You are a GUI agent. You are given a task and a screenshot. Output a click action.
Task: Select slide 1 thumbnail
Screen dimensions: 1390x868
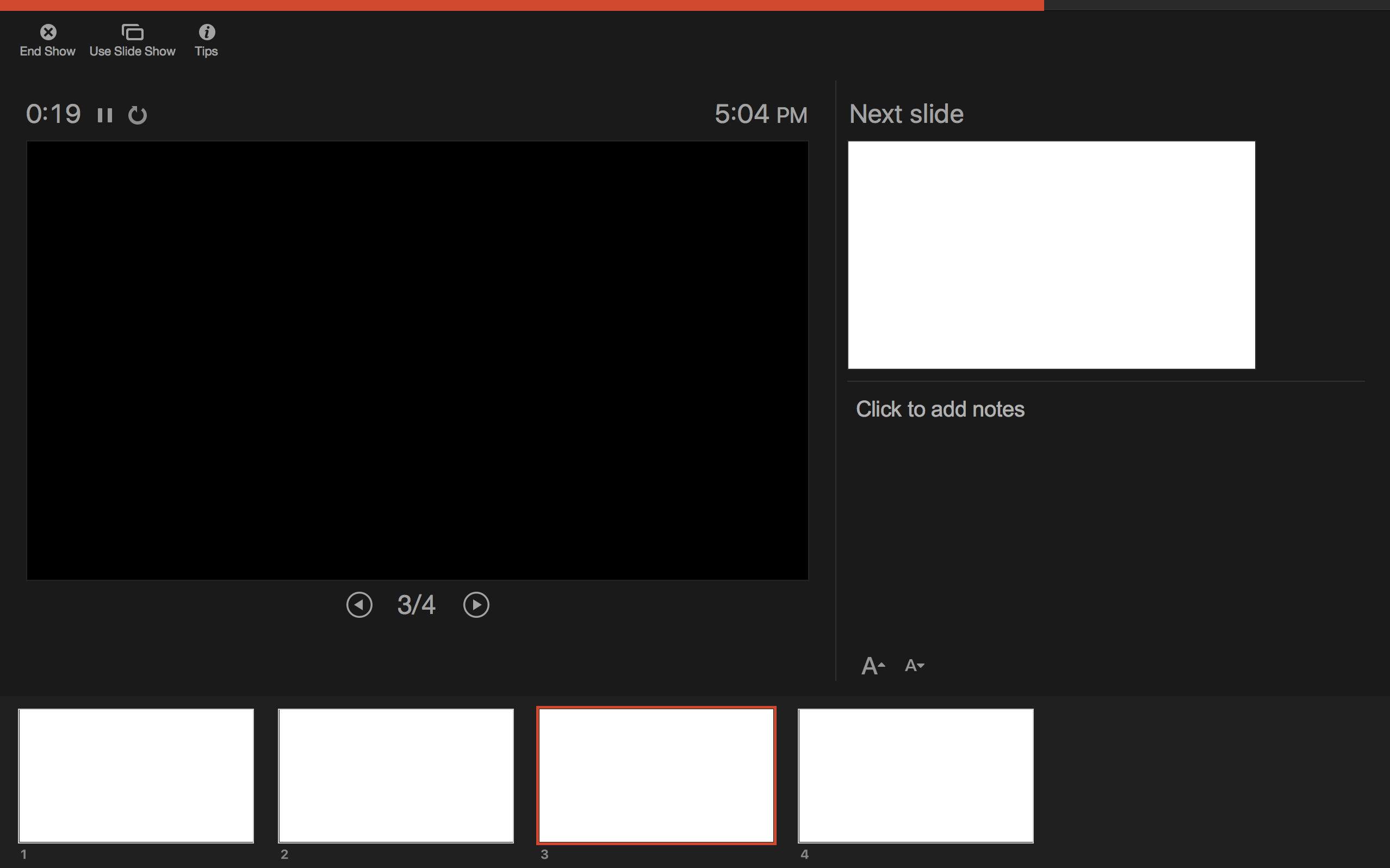click(x=136, y=775)
